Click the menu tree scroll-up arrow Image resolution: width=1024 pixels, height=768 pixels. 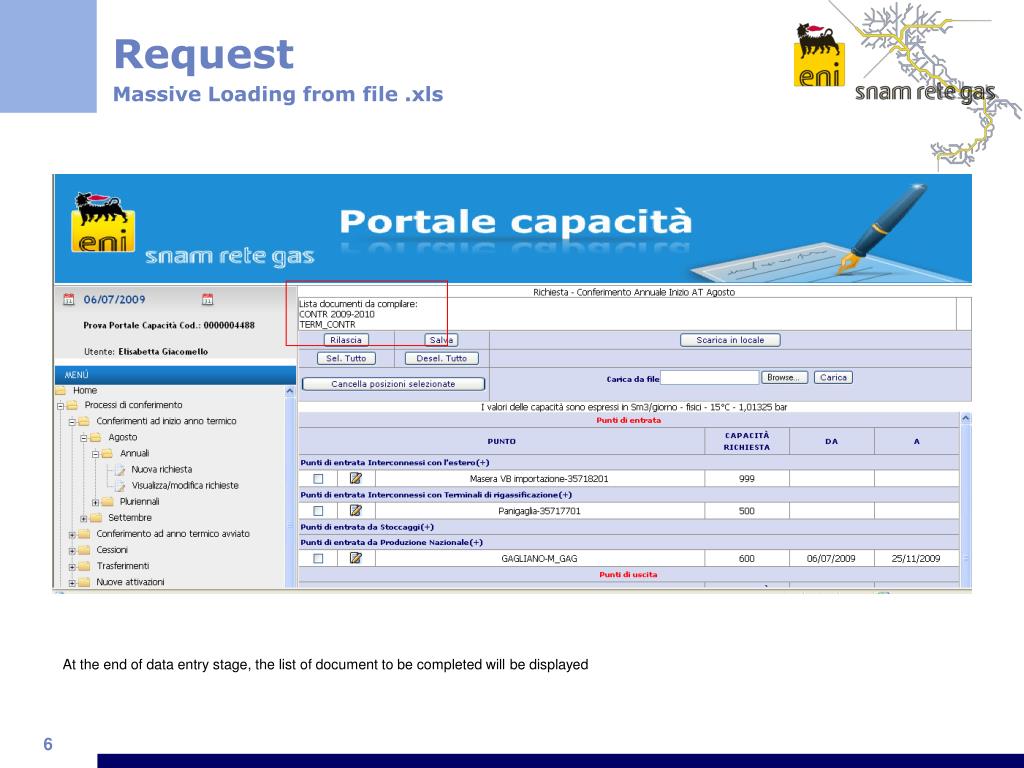(x=290, y=391)
